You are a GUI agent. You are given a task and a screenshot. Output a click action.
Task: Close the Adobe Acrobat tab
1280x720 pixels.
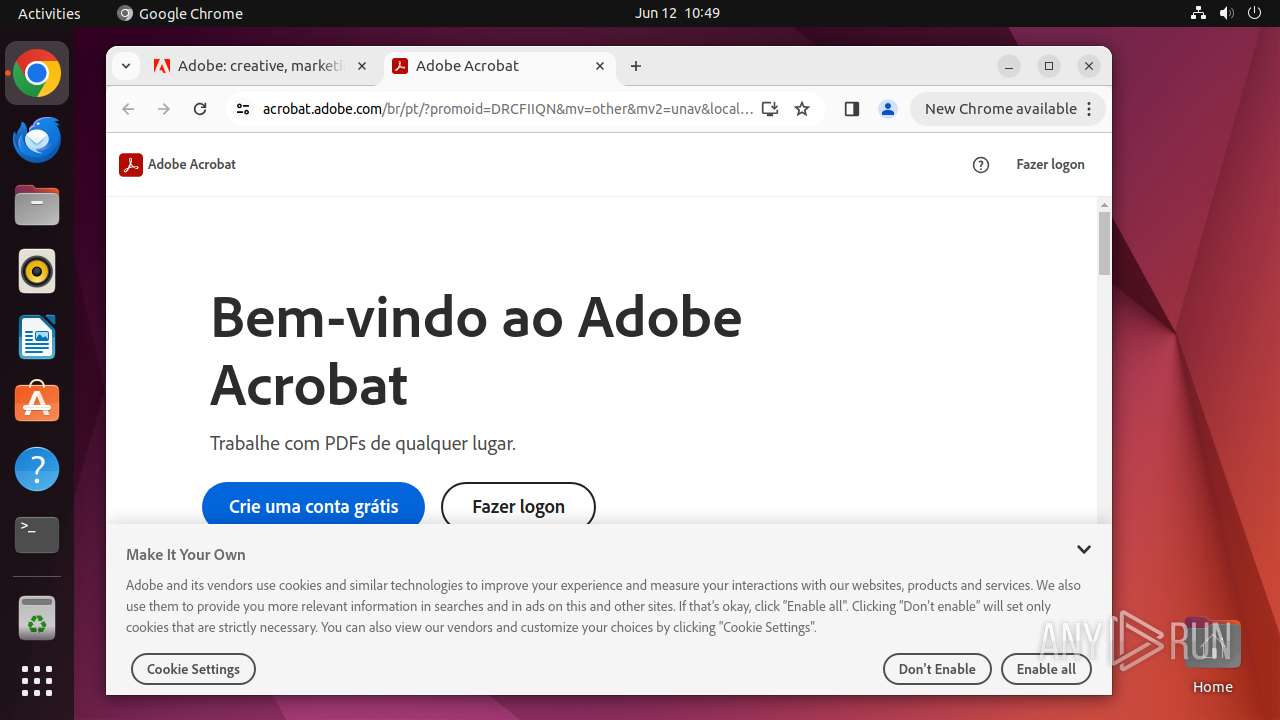600,66
